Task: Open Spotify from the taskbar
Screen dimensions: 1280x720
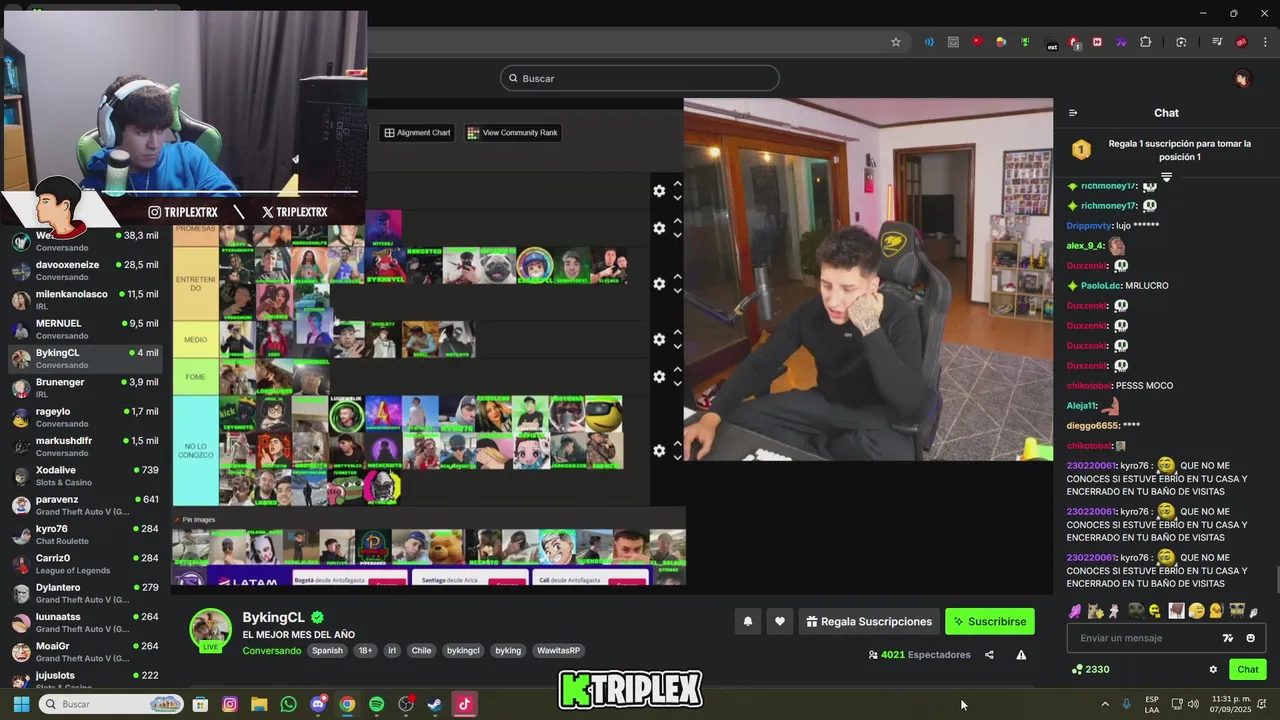Action: point(376,704)
